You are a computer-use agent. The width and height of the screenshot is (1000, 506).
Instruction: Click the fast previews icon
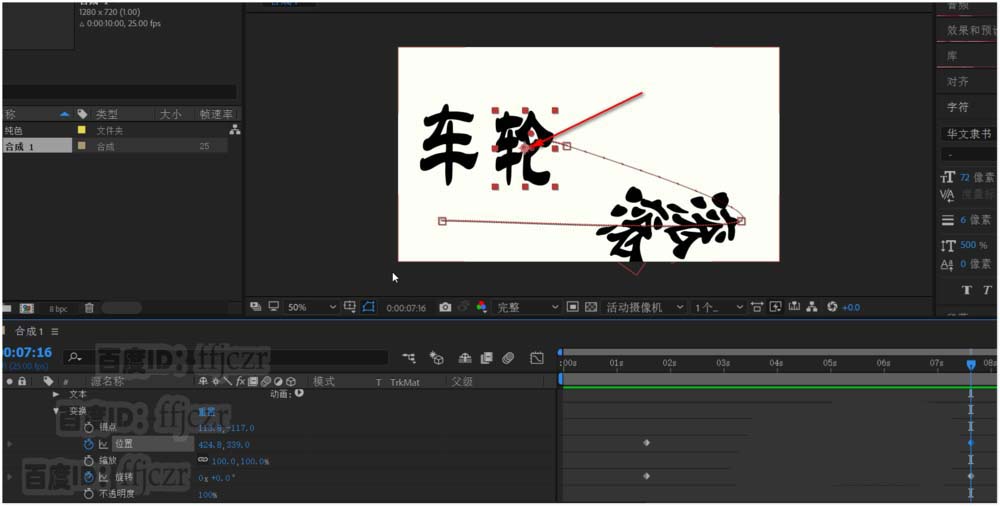click(776, 307)
